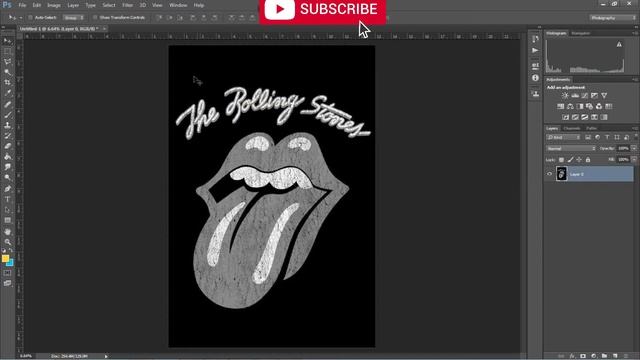Select the Pen tool
640x360 pixels.
pyautogui.click(x=7, y=189)
